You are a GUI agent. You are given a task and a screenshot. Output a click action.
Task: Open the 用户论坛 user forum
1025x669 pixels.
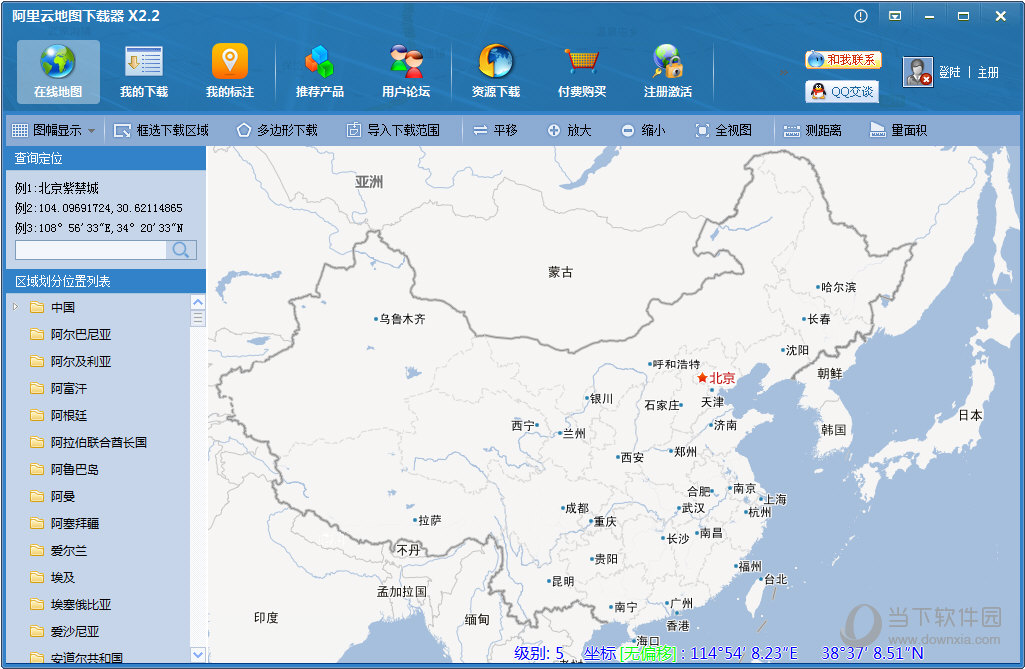coord(406,72)
